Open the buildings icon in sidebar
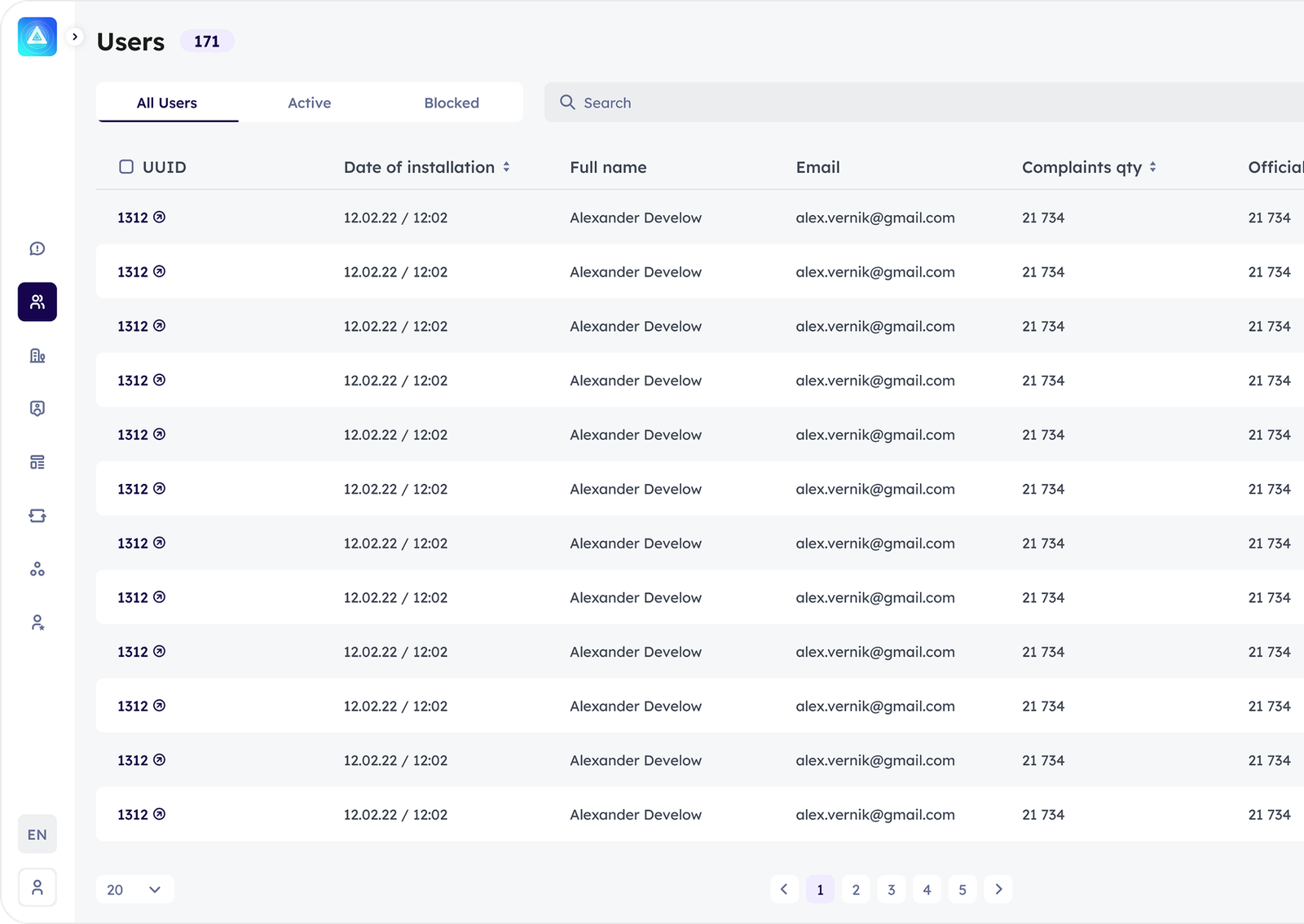Screen dimensions: 1304x924 click(x=37, y=355)
